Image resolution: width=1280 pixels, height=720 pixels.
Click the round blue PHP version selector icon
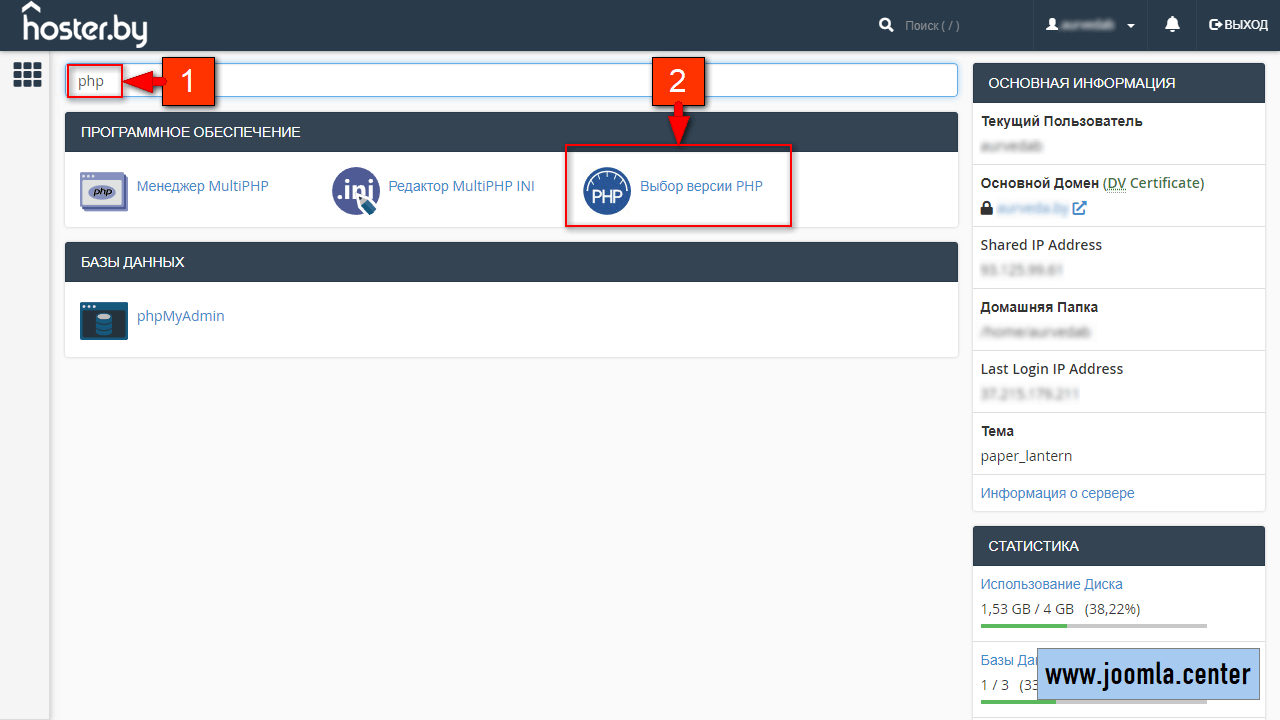607,190
